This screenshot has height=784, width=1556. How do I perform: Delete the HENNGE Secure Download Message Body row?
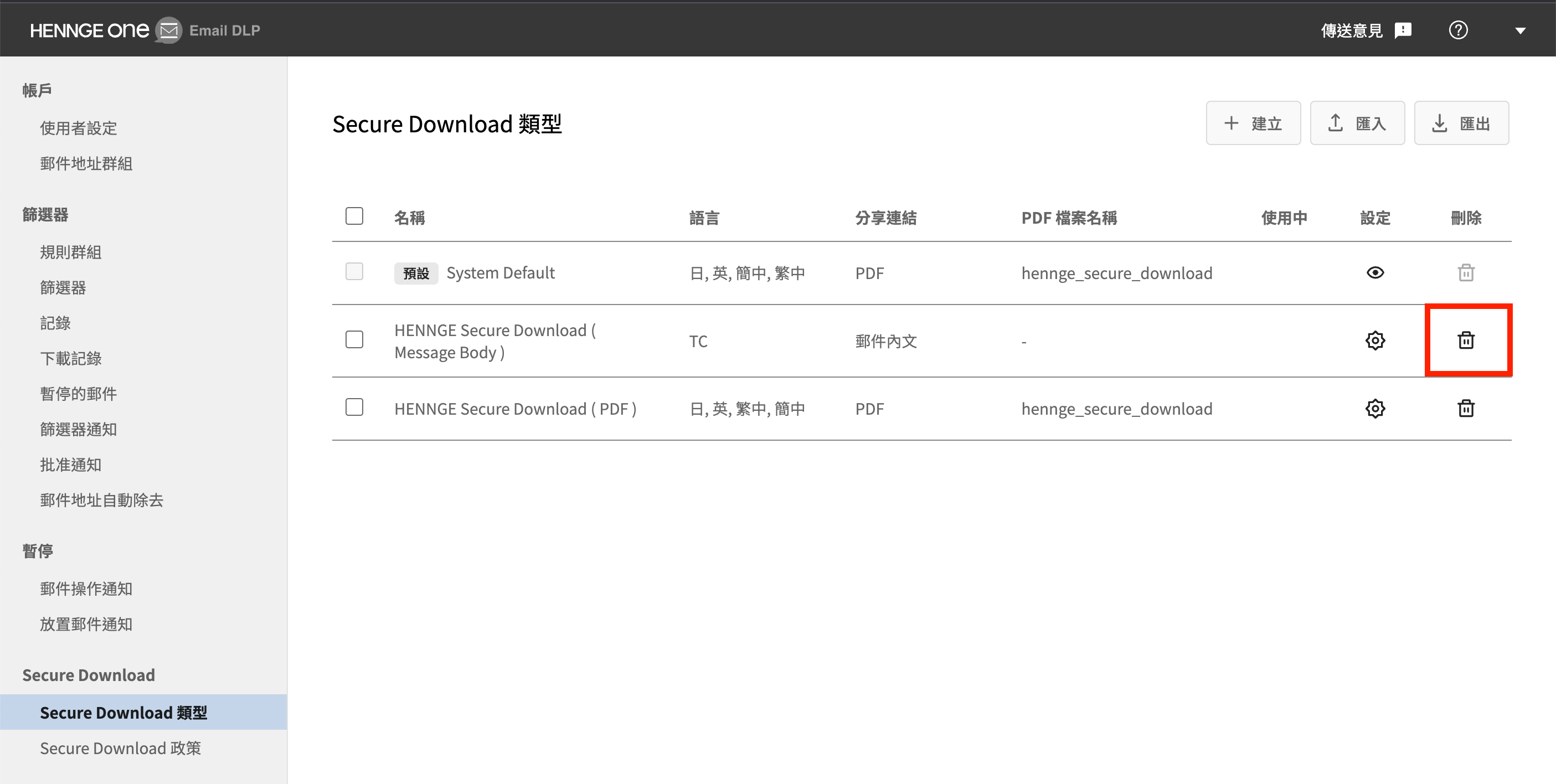1466,341
